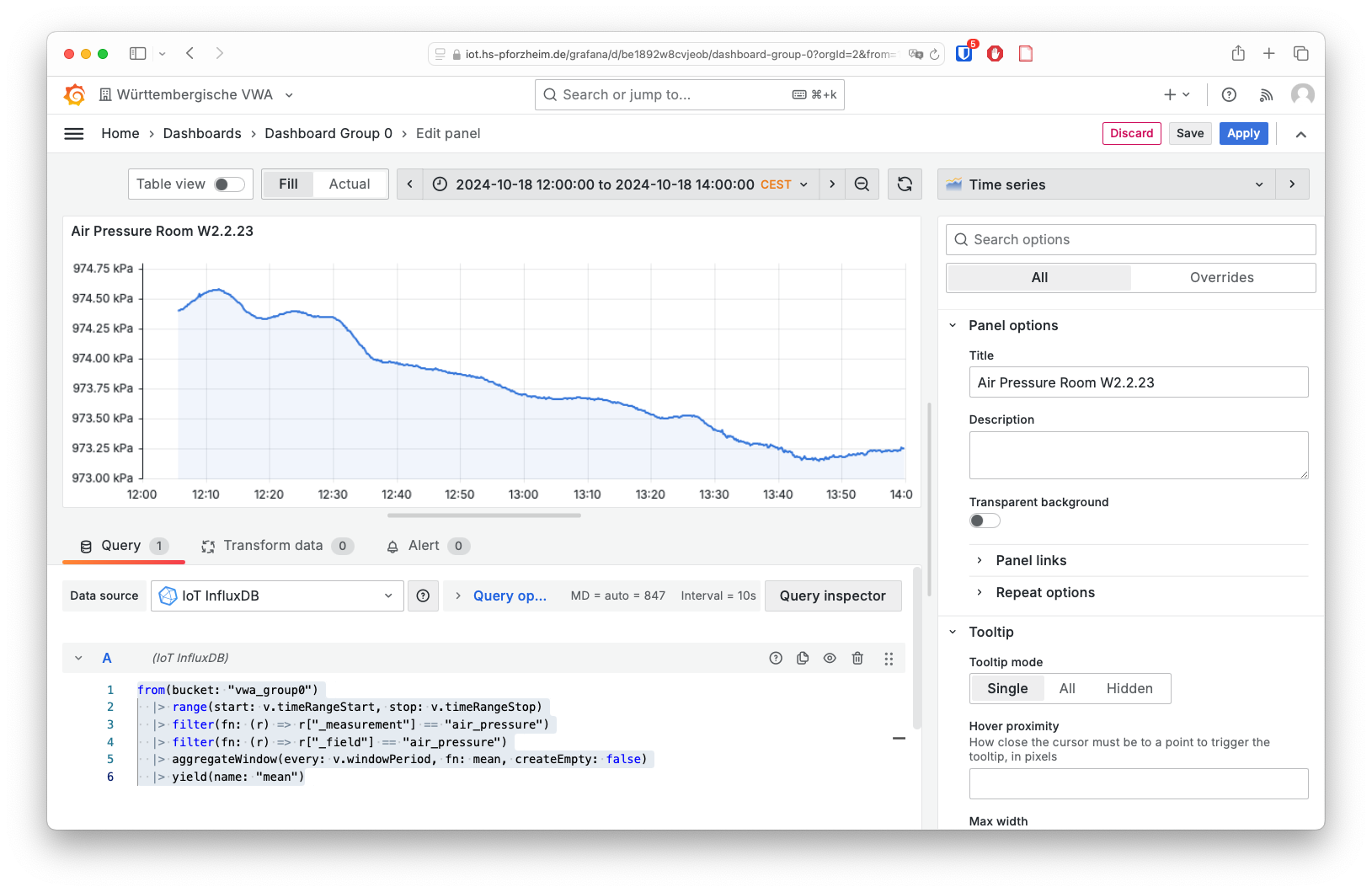The height and width of the screenshot is (892, 1372).
Task: Click the data source help icon
Action: (x=423, y=596)
